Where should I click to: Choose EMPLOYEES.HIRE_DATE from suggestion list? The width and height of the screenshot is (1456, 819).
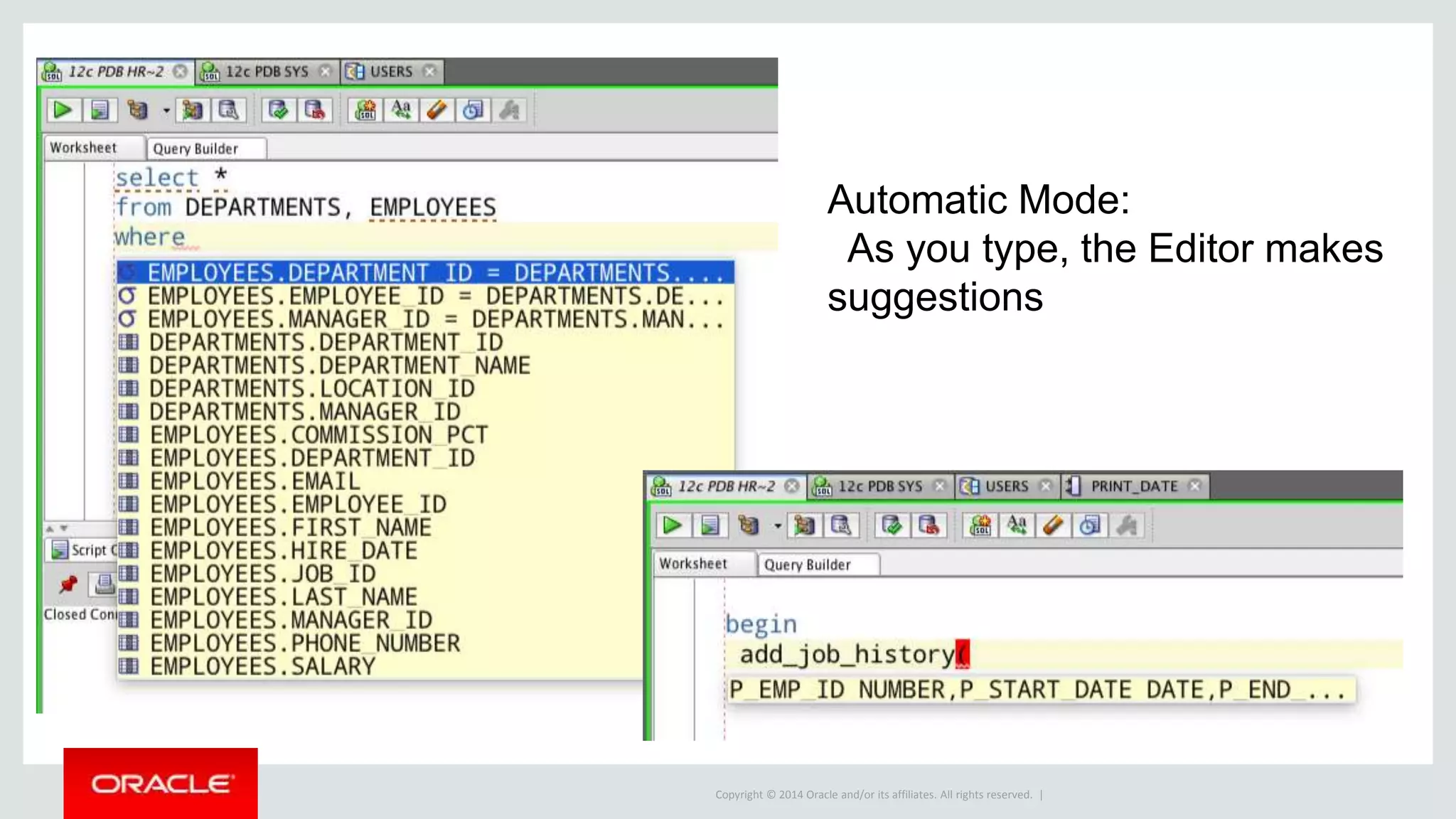380,550
